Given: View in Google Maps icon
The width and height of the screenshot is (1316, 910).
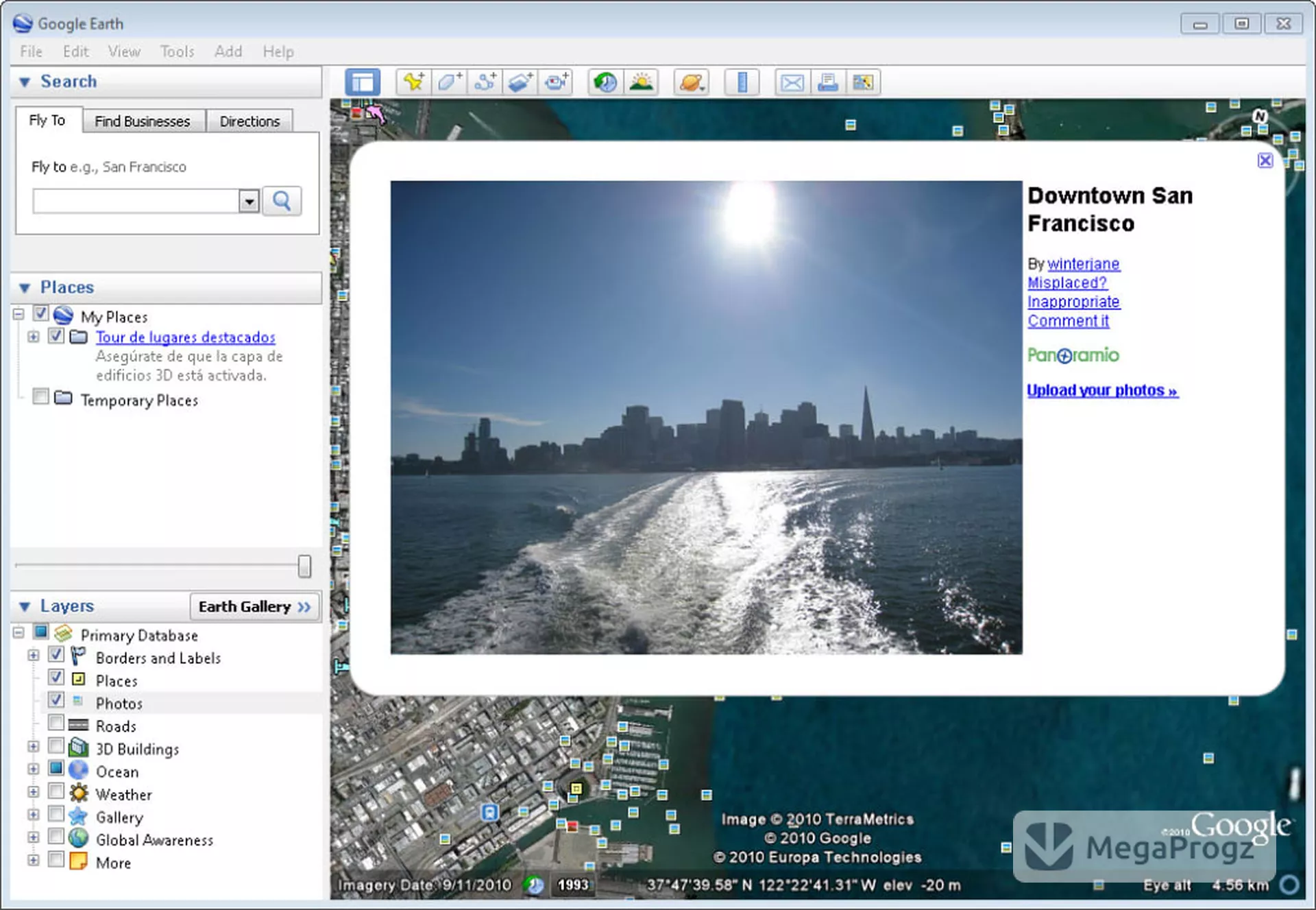Looking at the screenshot, I should (863, 82).
